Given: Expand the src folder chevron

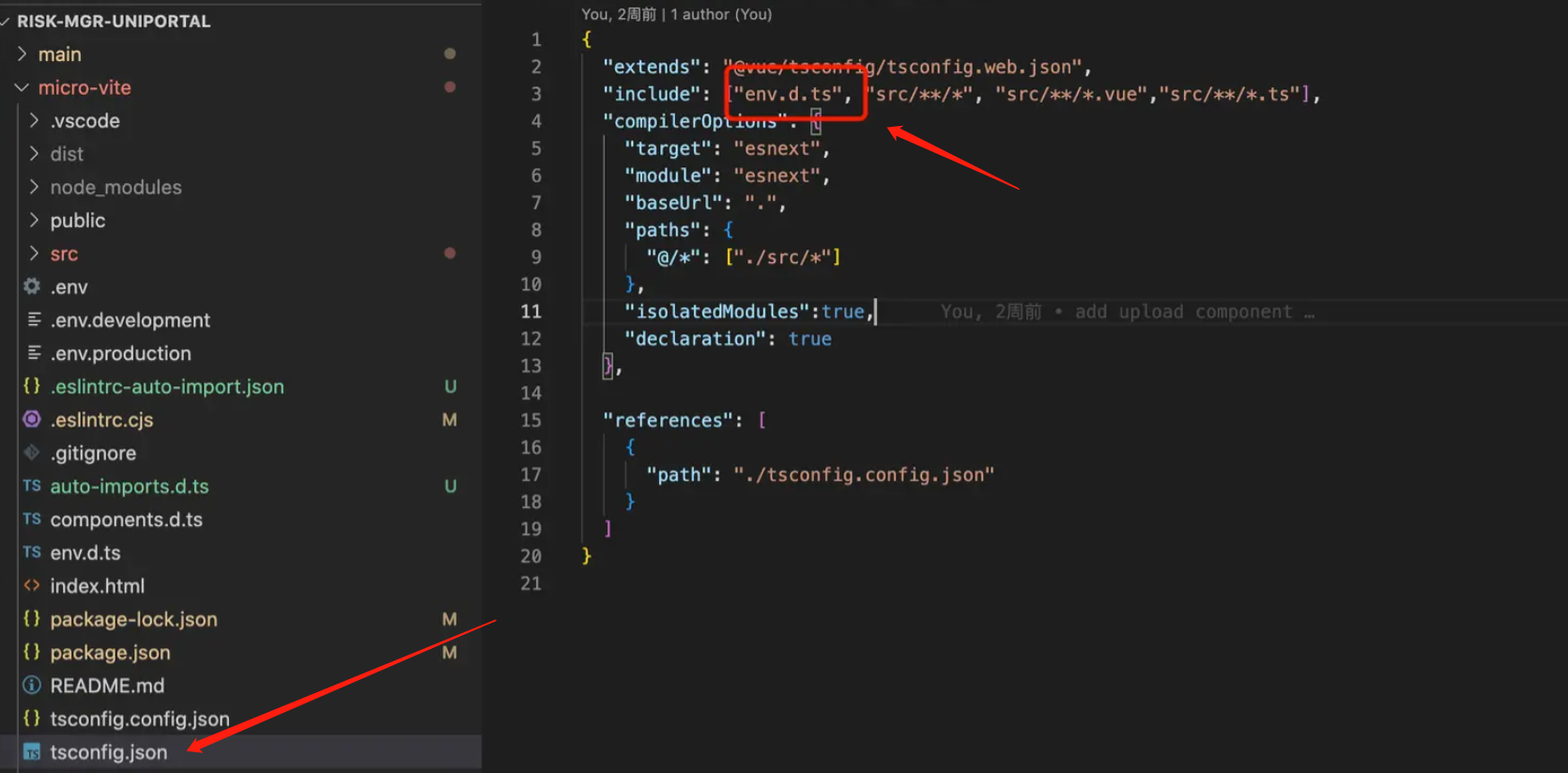Looking at the screenshot, I should 34,254.
